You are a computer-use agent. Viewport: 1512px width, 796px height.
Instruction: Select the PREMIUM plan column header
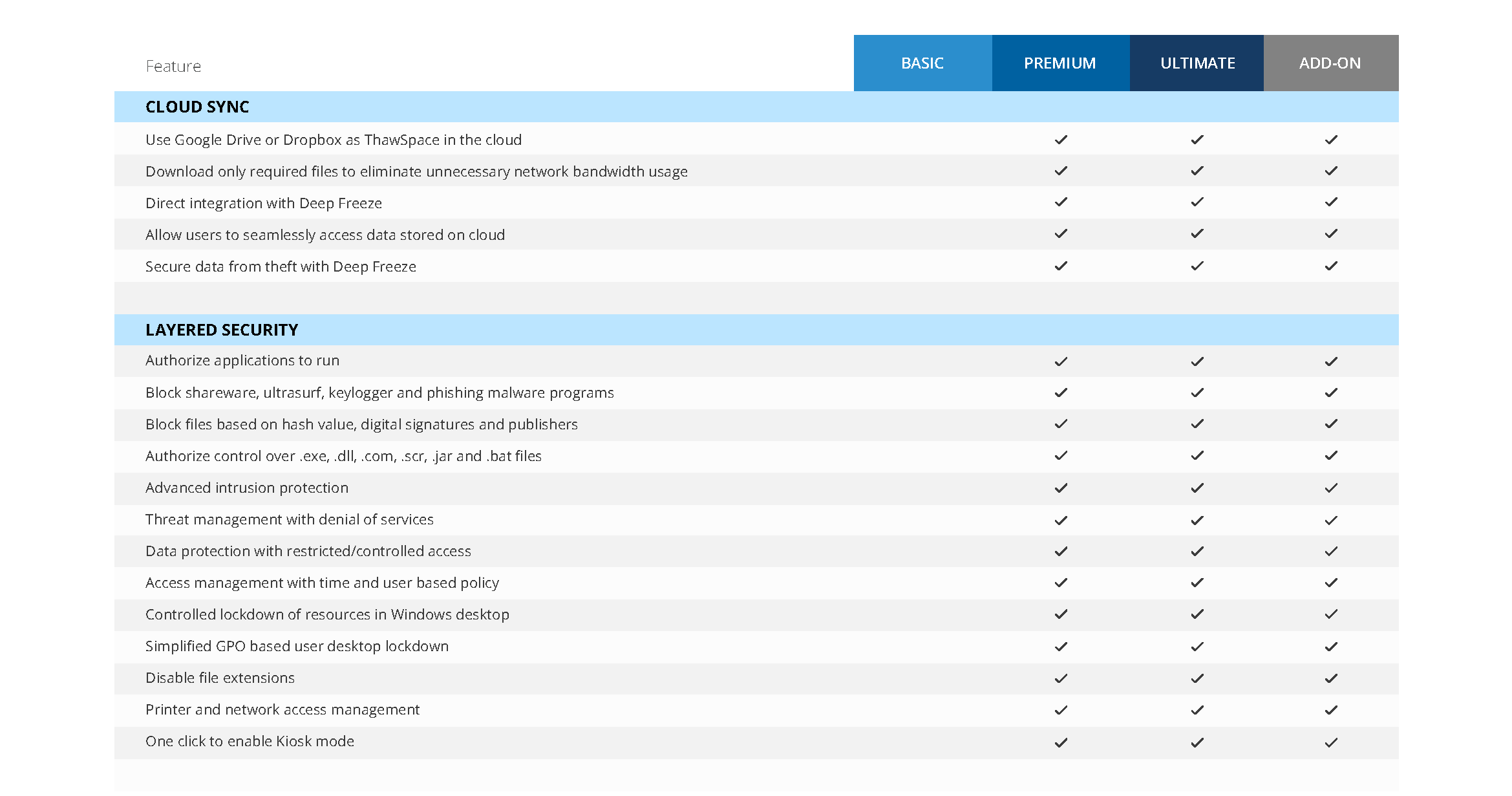(1060, 63)
